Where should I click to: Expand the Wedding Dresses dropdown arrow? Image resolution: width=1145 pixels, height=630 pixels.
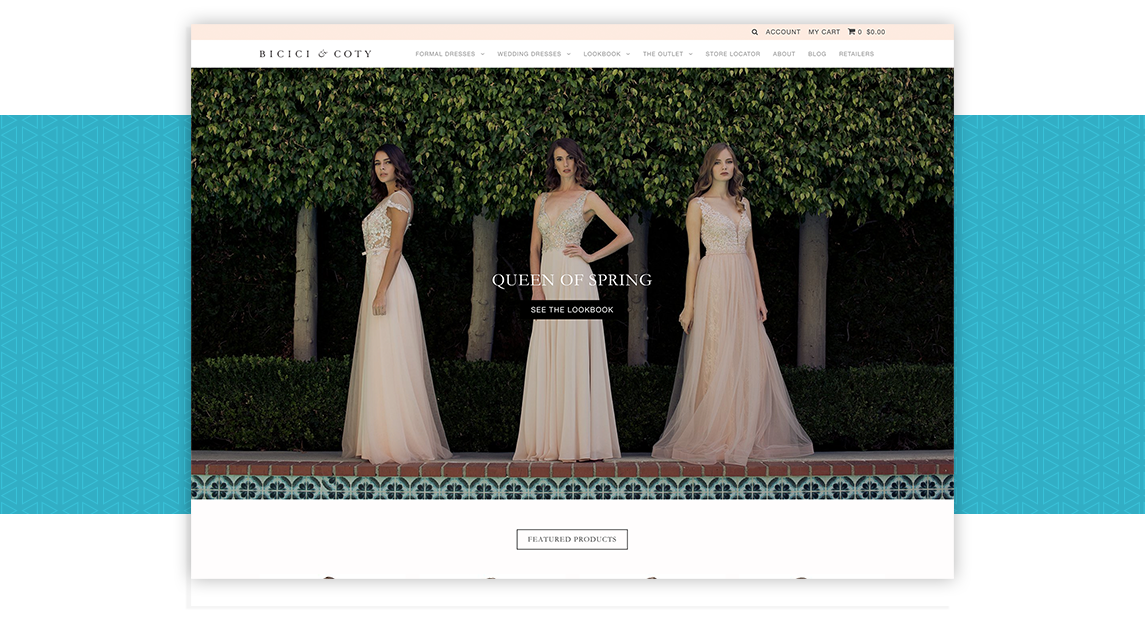569,54
